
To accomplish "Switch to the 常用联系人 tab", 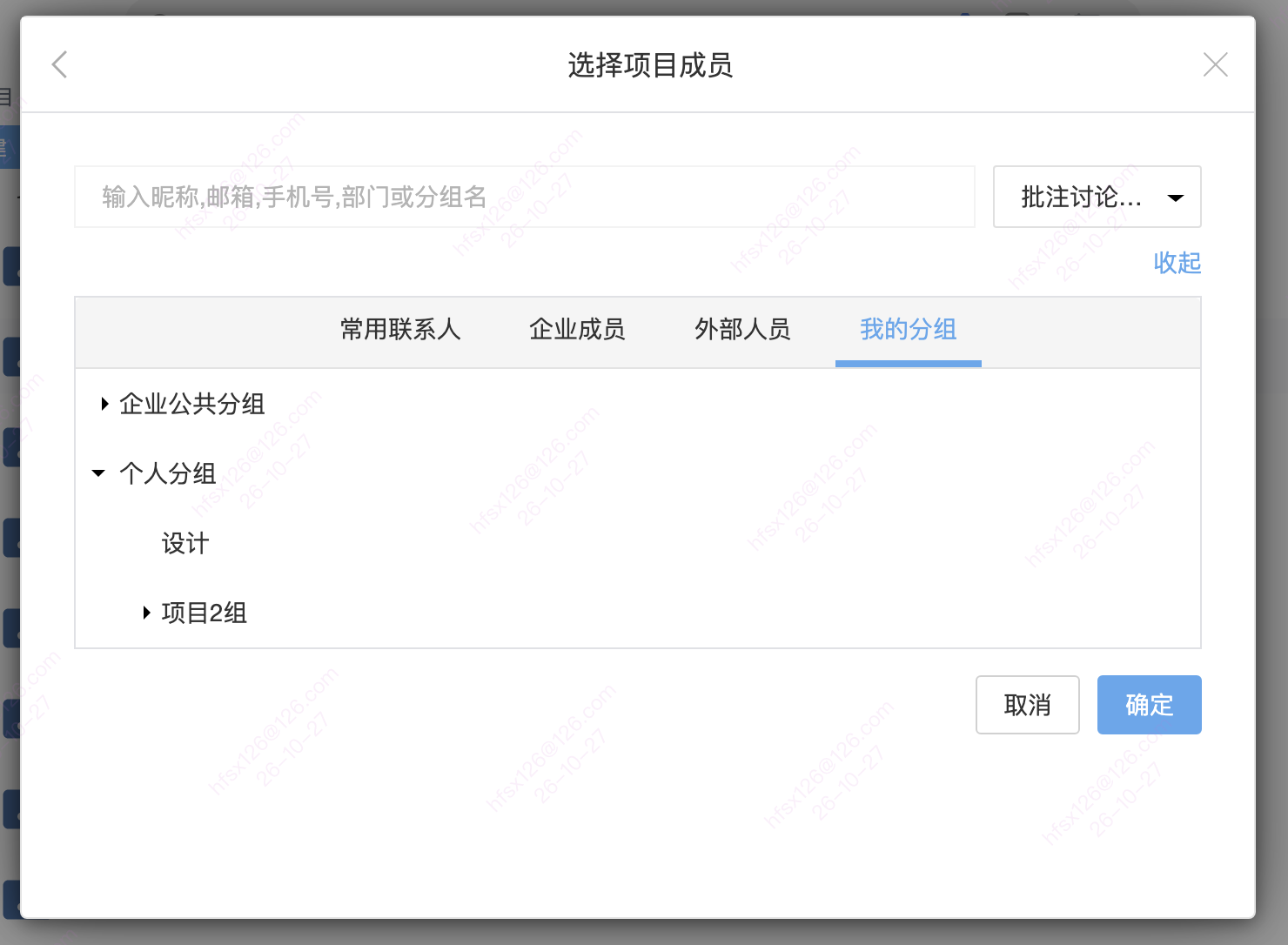I will click(x=400, y=330).
